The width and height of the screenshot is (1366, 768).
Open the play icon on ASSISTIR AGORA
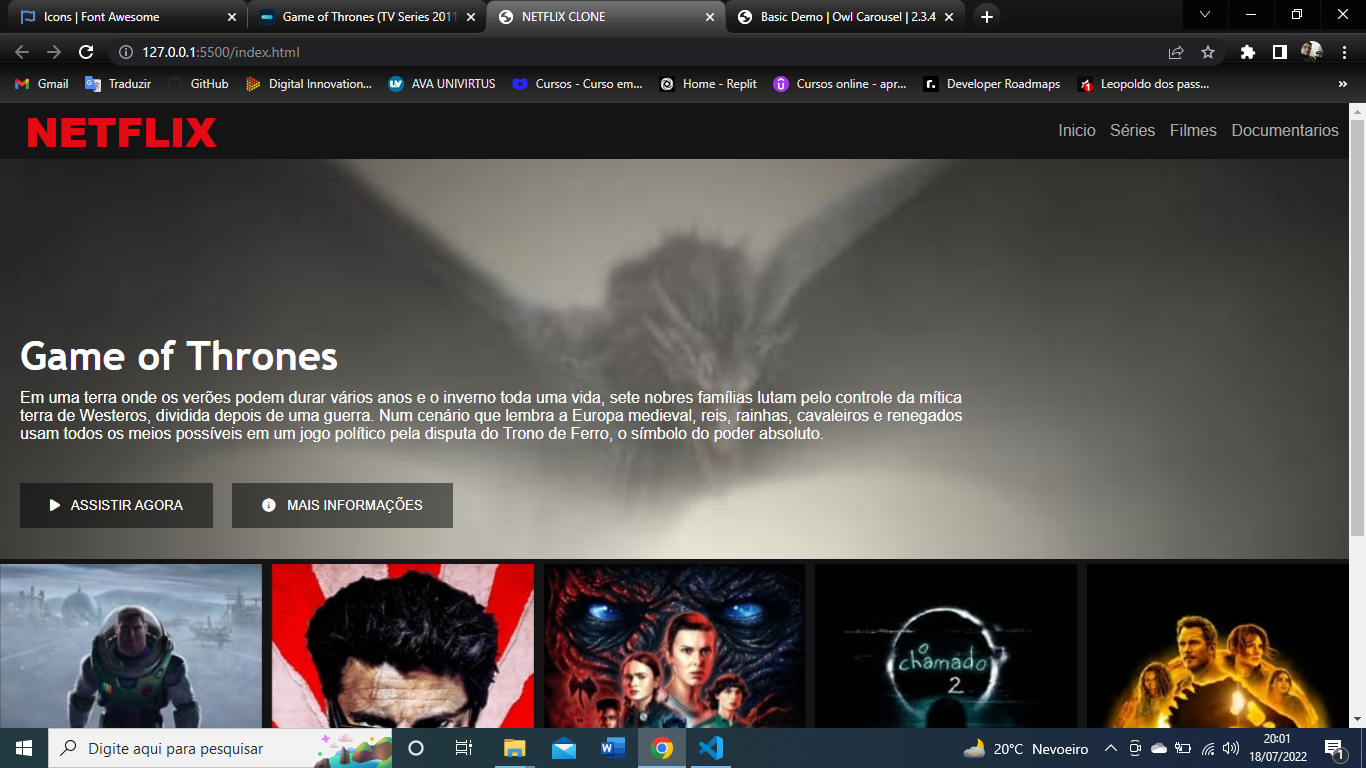pyautogui.click(x=56, y=505)
